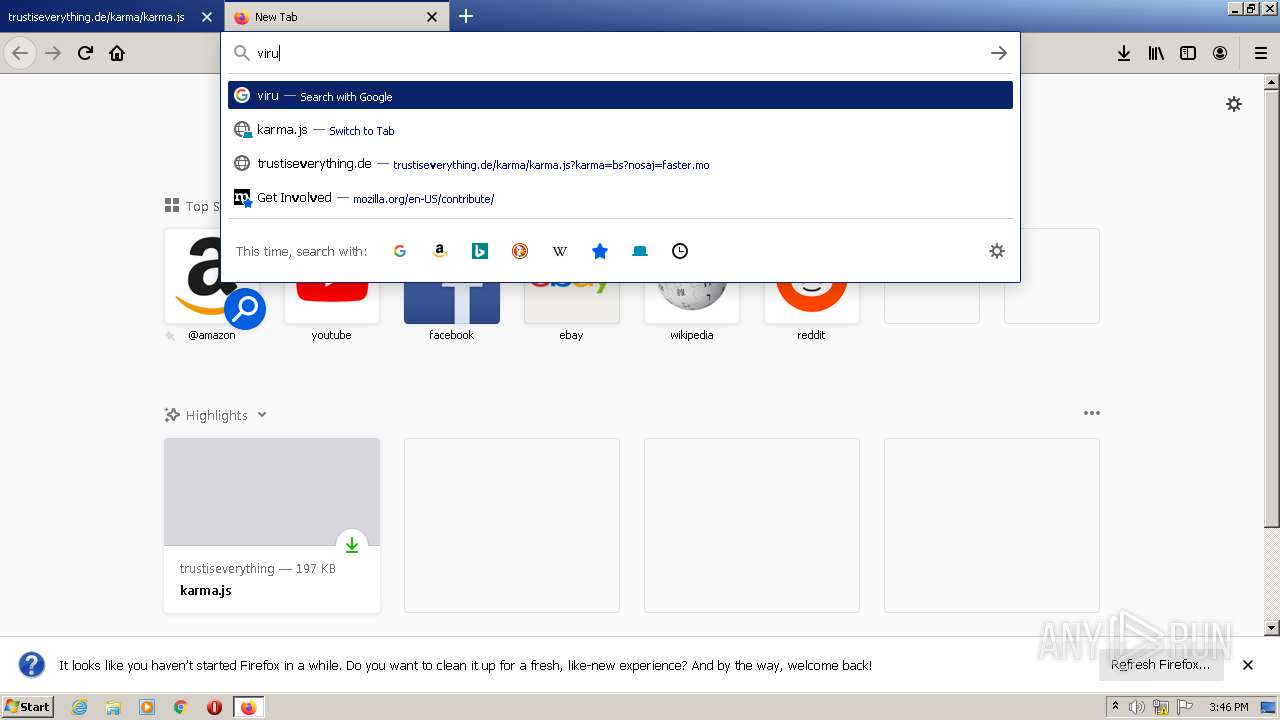Viewport: 1280px width, 720px height.
Task: Click the clock showing 3:46 PM
Action: coord(1228,707)
